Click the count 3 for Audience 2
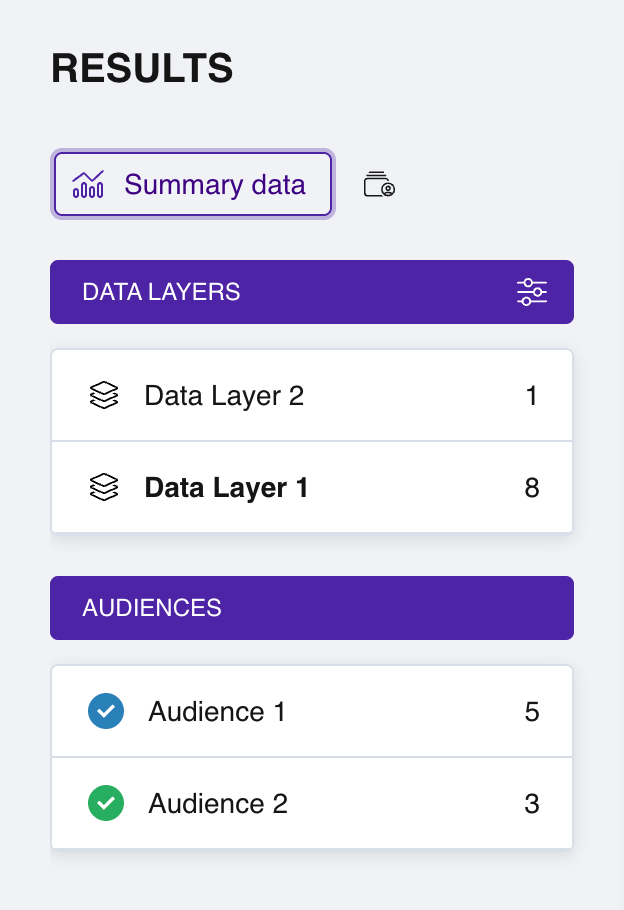The height and width of the screenshot is (910, 624). pyautogui.click(x=532, y=804)
